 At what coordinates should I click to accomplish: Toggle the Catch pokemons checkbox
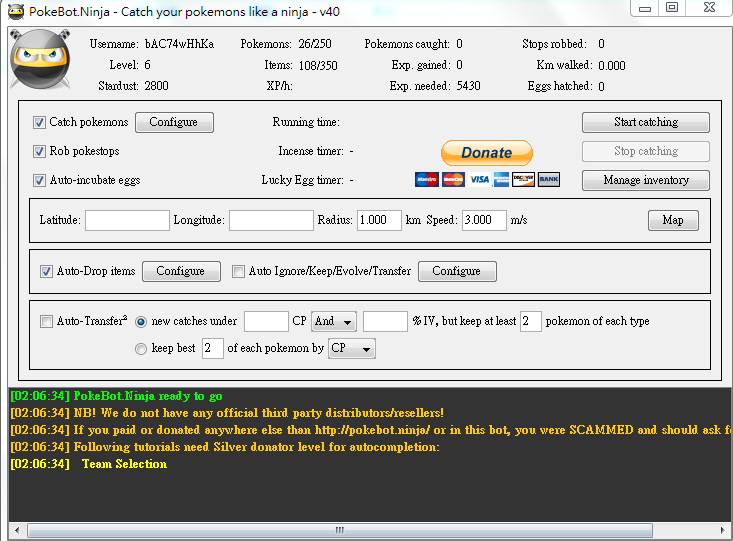click(x=39, y=123)
